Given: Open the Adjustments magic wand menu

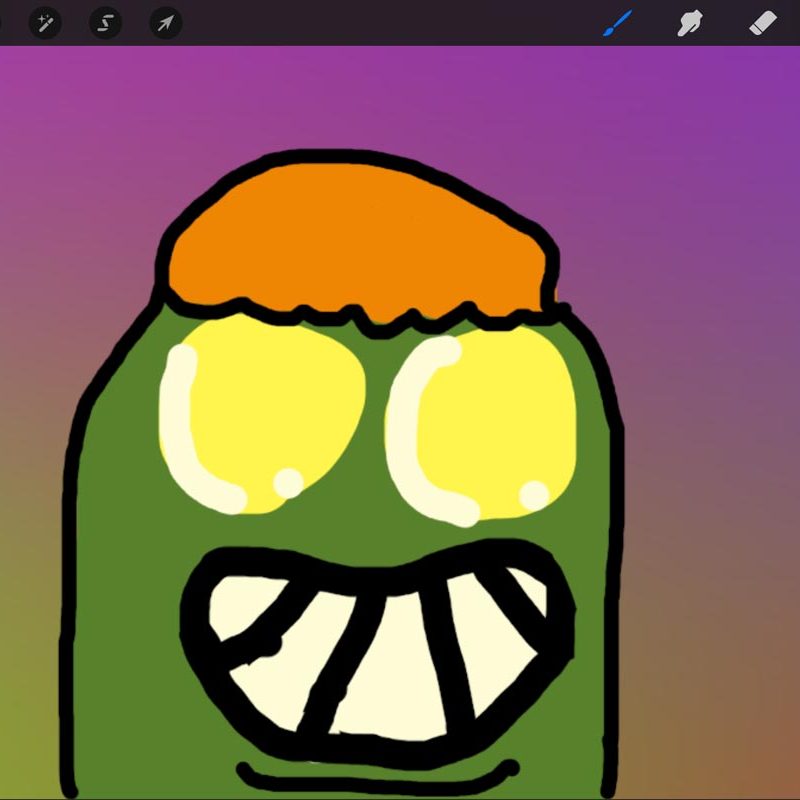Looking at the screenshot, I should point(45,22).
